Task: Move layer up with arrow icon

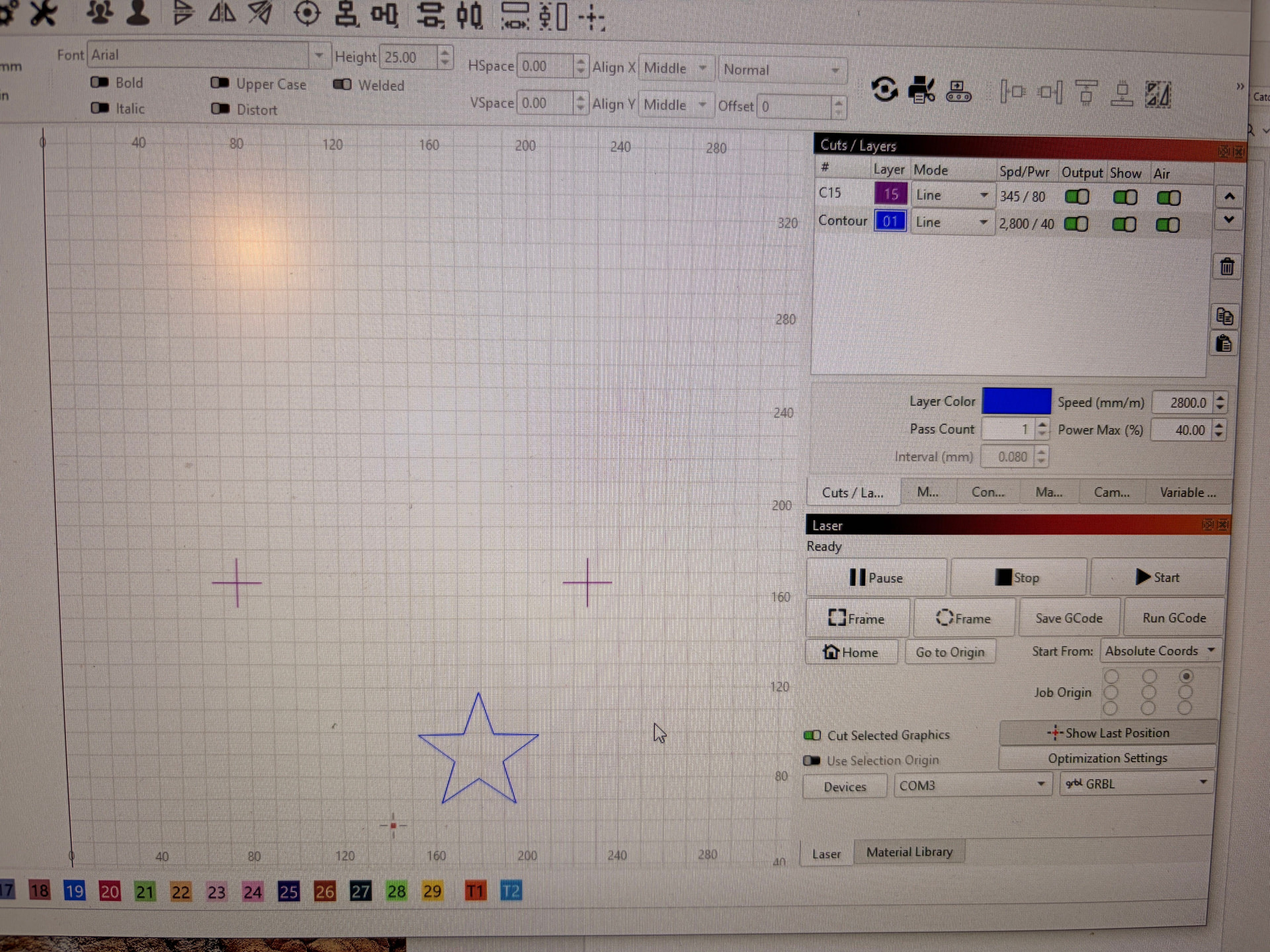Action: [1229, 196]
